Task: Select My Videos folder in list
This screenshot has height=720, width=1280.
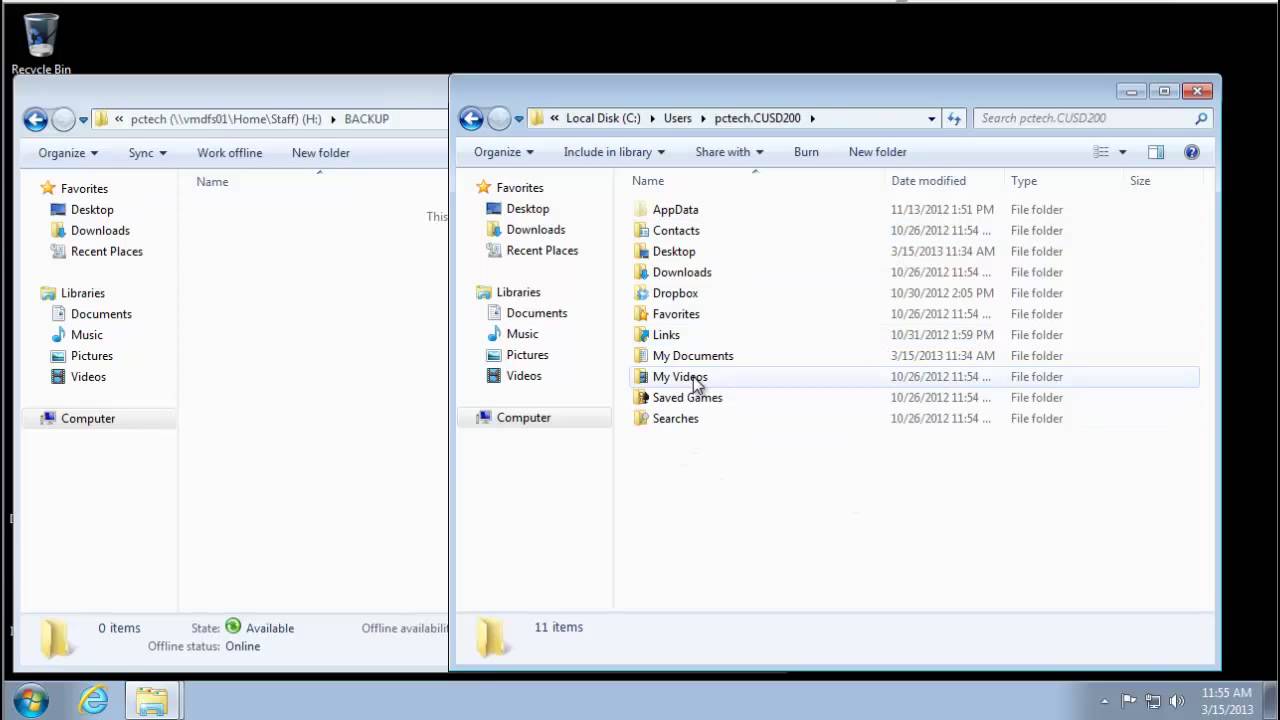Action: pos(680,378)
